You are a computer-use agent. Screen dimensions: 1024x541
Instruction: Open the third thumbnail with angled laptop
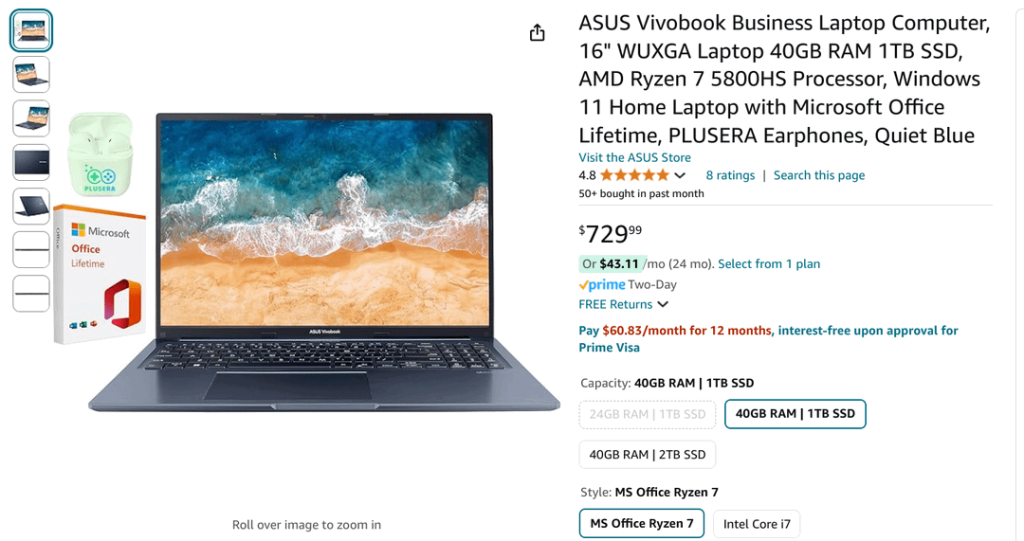point(31,118)
